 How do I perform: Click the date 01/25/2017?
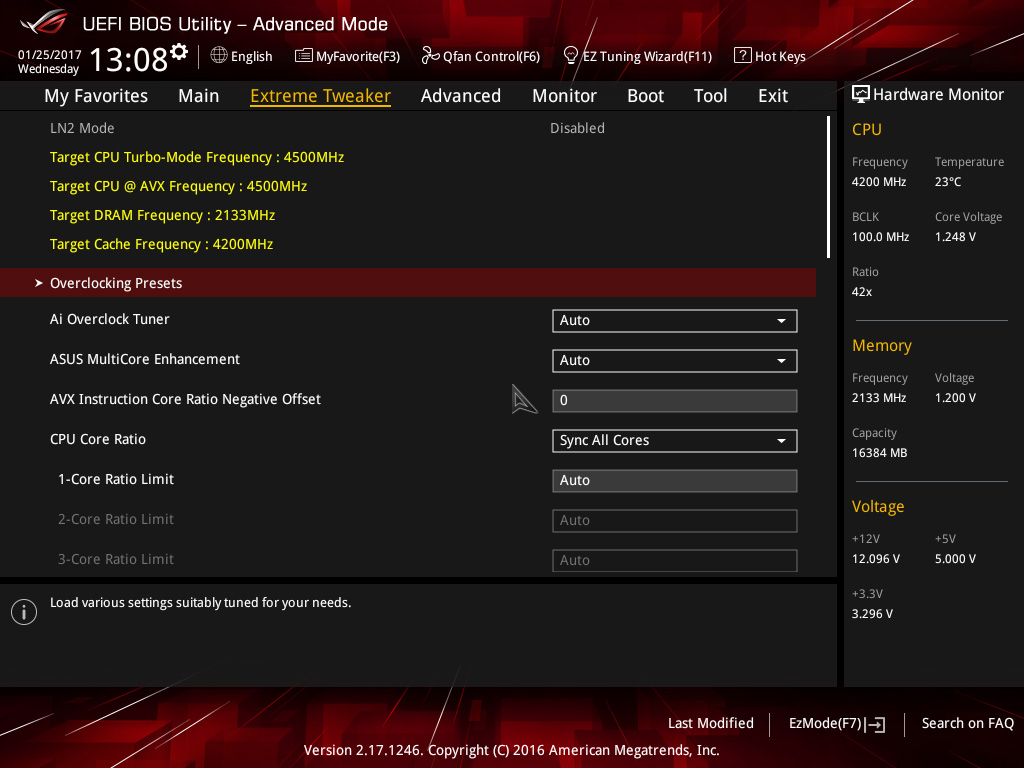point(50,55)
